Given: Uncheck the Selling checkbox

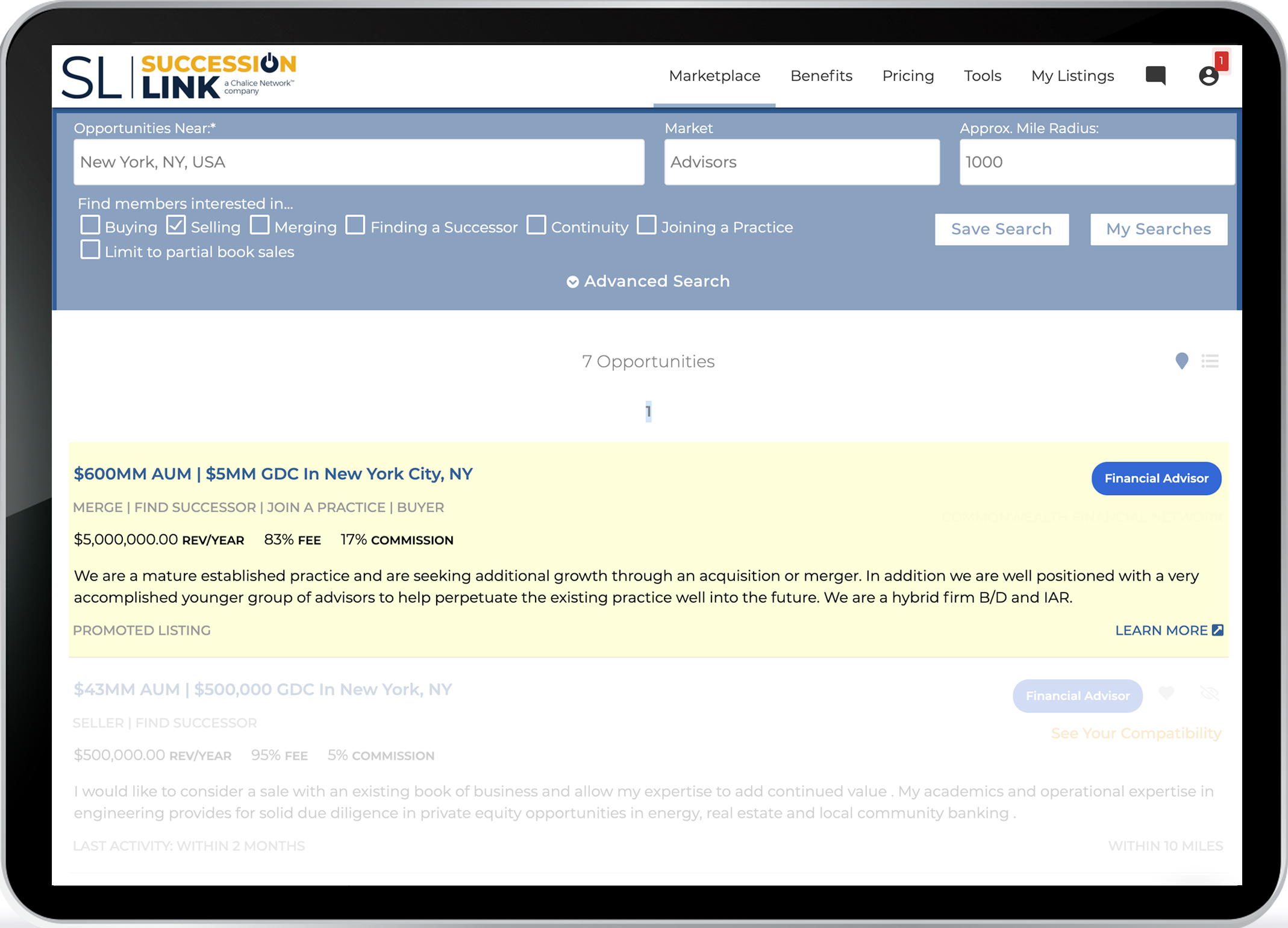Looking at the screenshot, I should click(176, 226).
